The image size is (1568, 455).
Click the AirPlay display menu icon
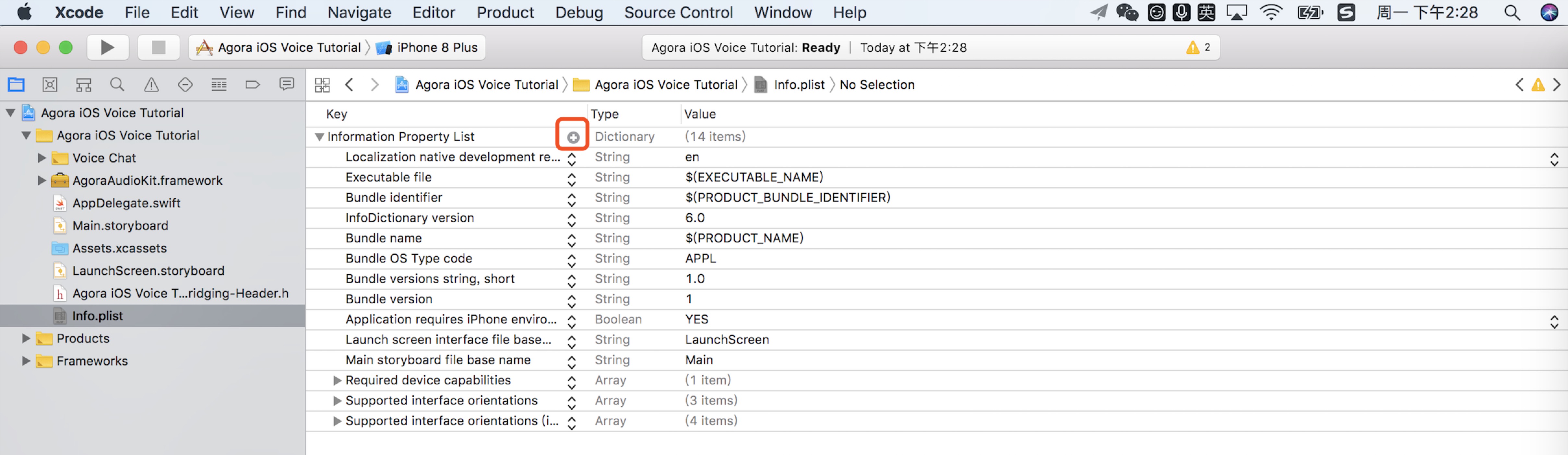pos(1237,12)
